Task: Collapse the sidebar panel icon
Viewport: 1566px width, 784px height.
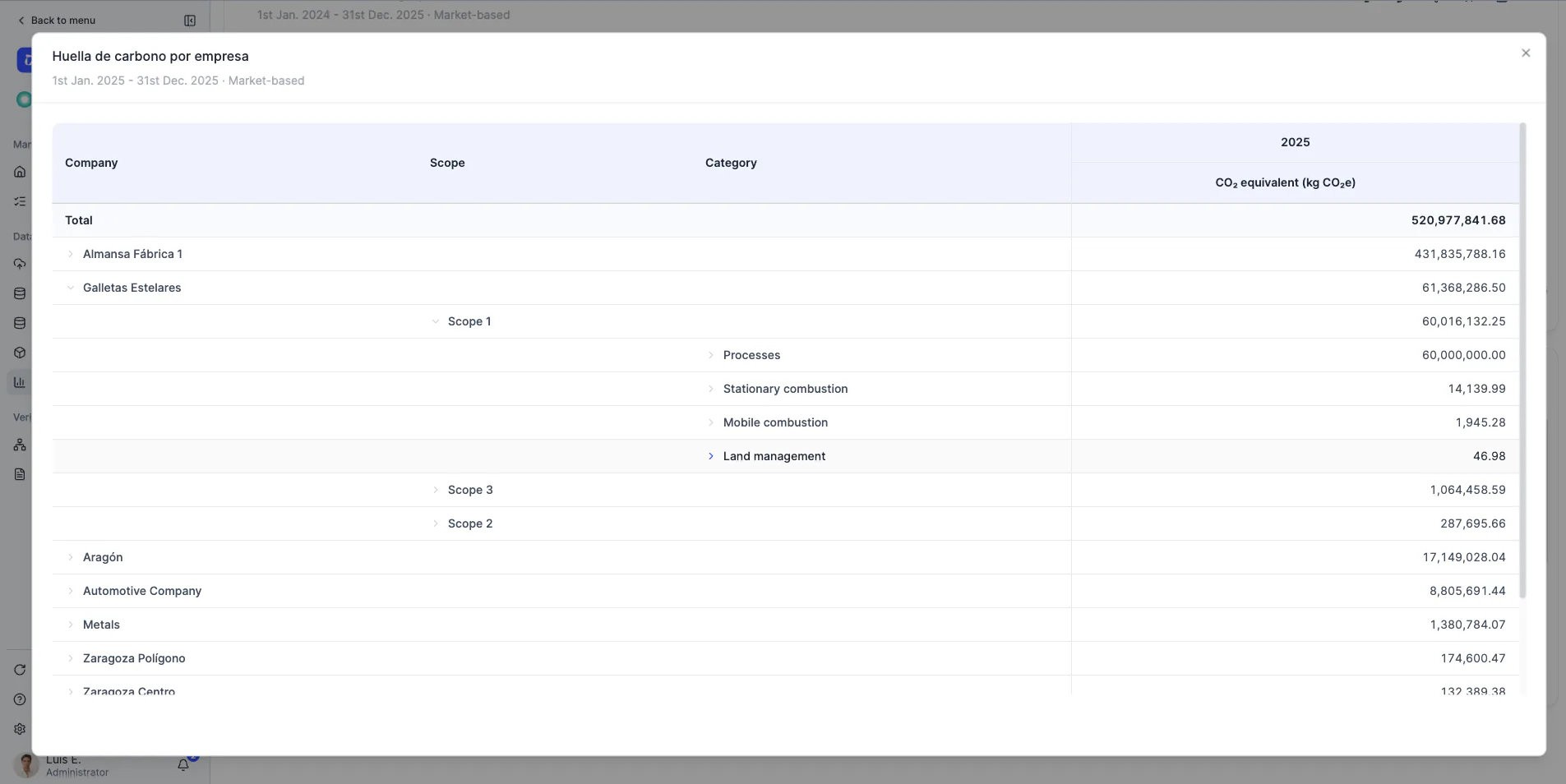Action: [x=190, y=21]
